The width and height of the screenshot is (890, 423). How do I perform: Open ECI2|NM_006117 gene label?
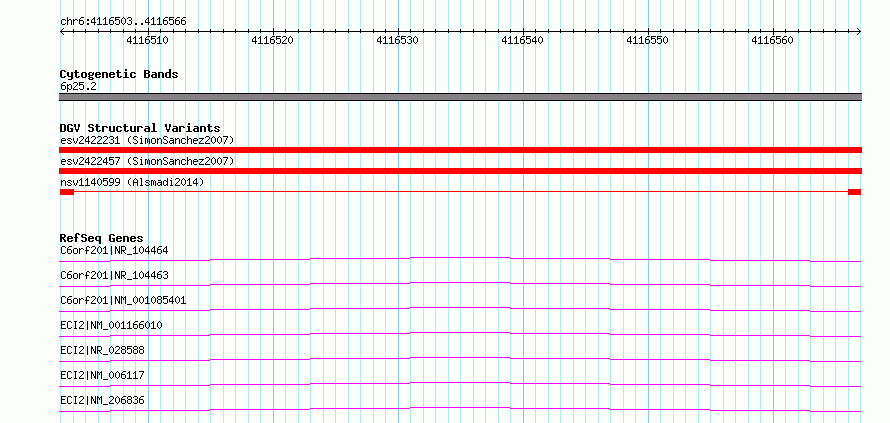(102, 375)
